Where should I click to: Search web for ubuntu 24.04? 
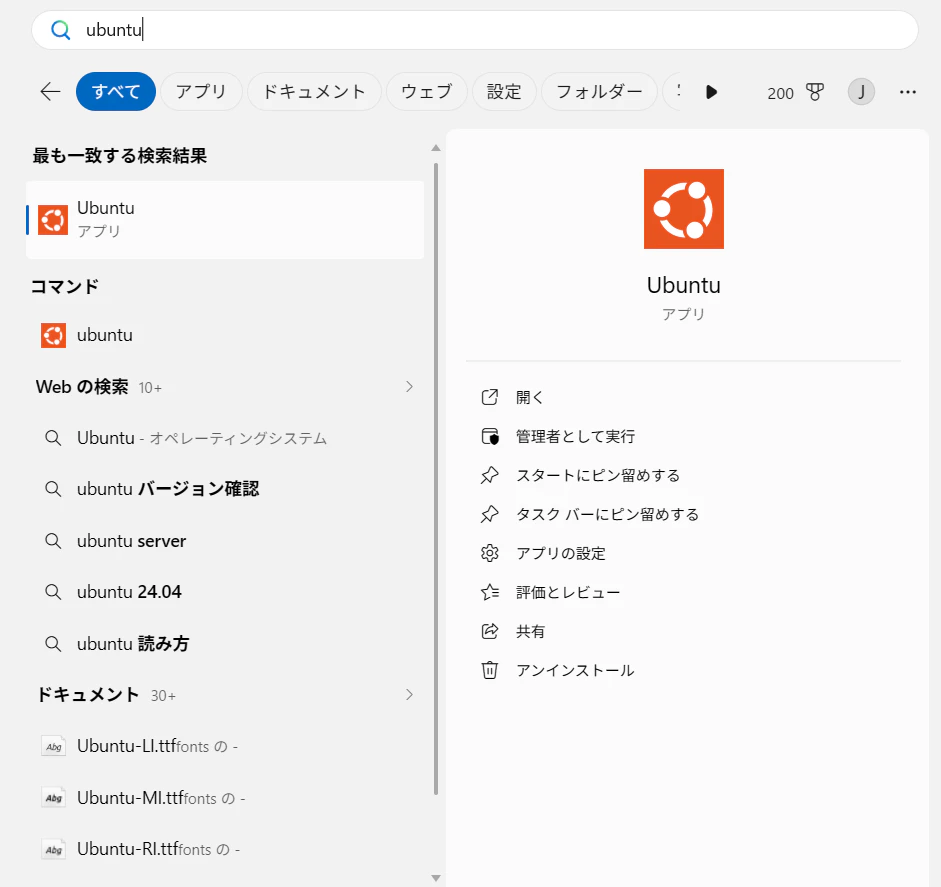(x=225, y=592)
